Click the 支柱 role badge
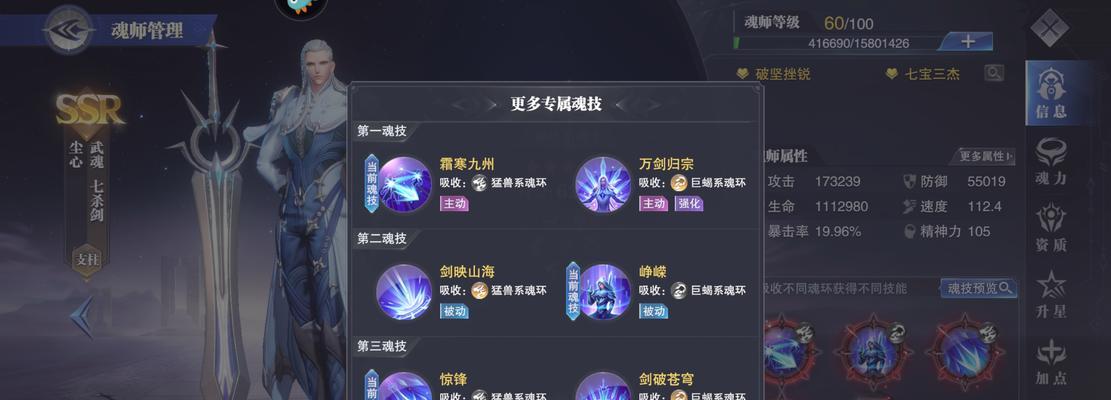The height and width of the screenshot is (400, 1111). [x=87, y=259]
